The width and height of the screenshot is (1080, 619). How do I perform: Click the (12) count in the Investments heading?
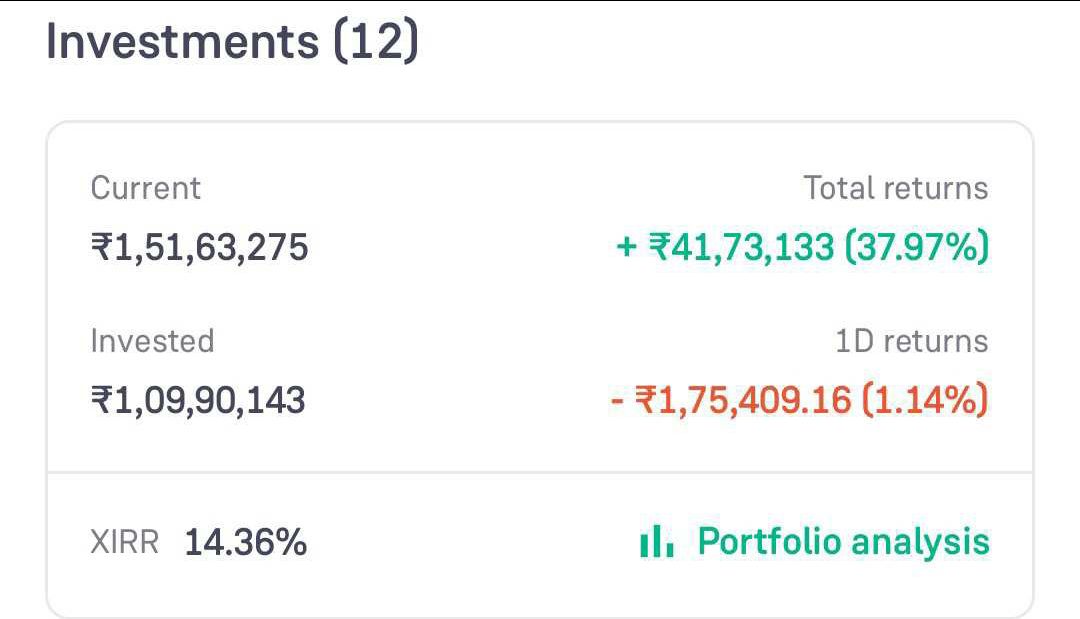(376, 41)
